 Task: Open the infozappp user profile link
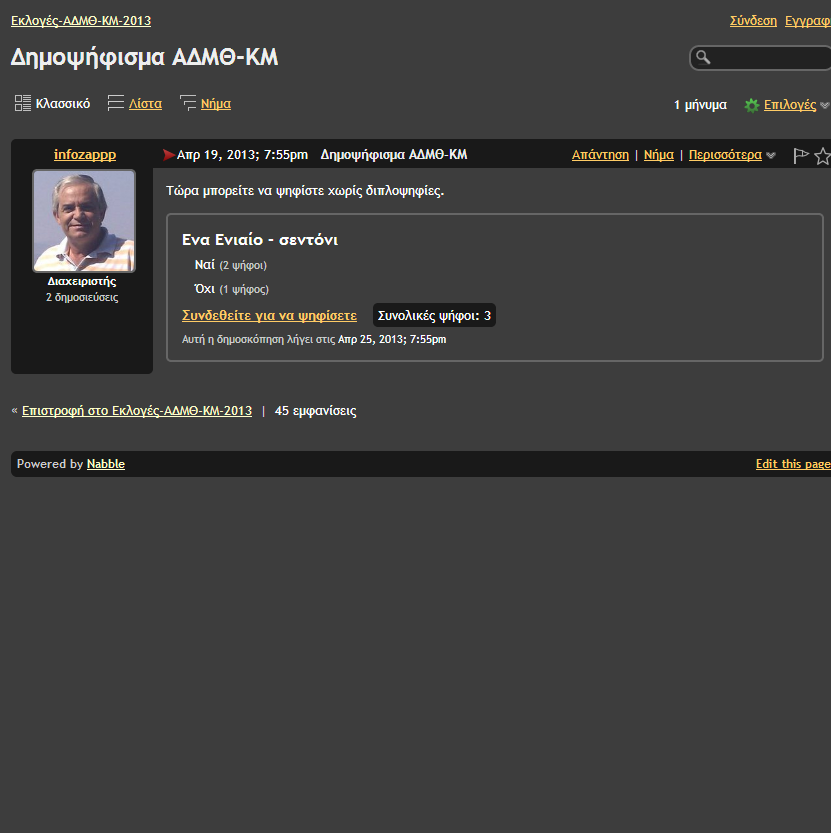[85, 154]
